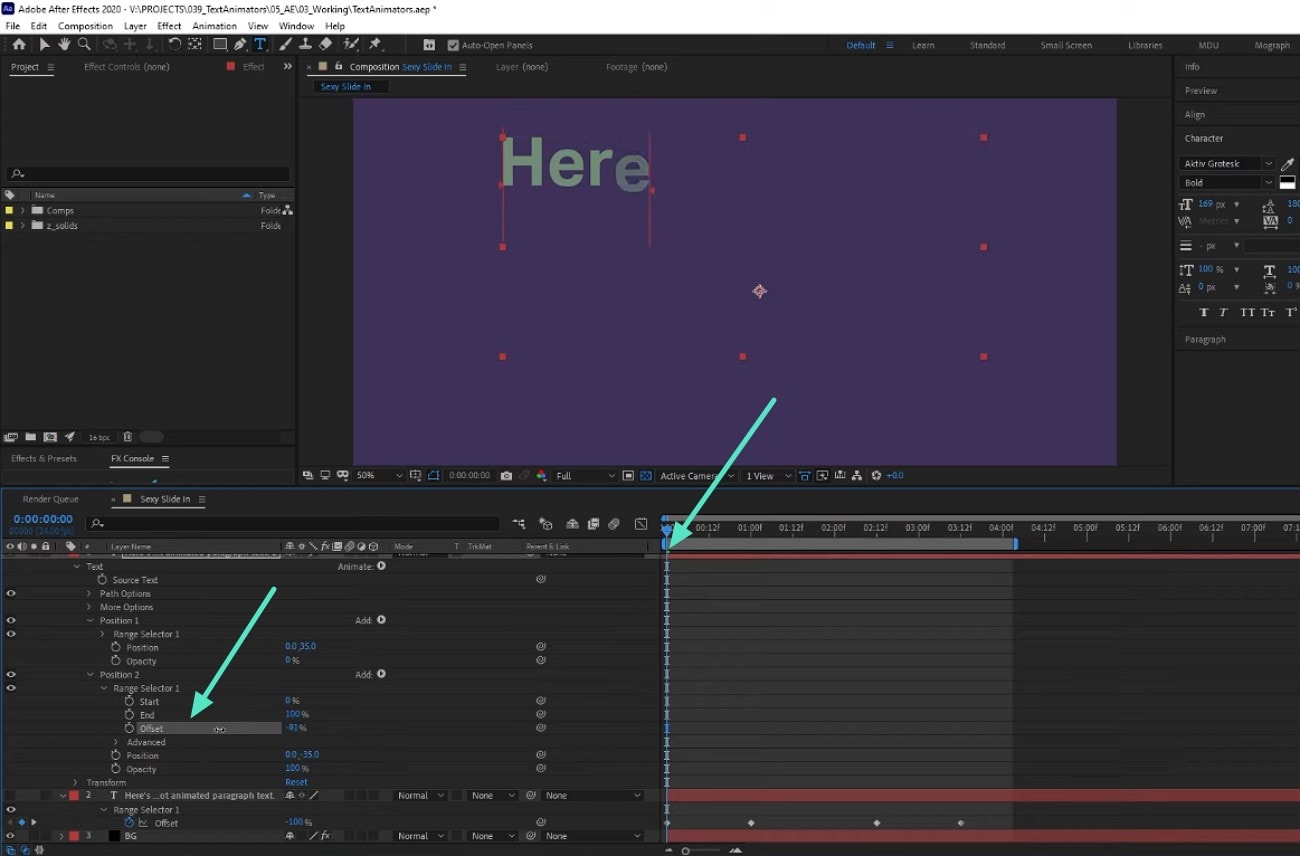Screen dimensions: 1300x856
Task: Open the Libraries workspace
Action: coord(1145,45)
